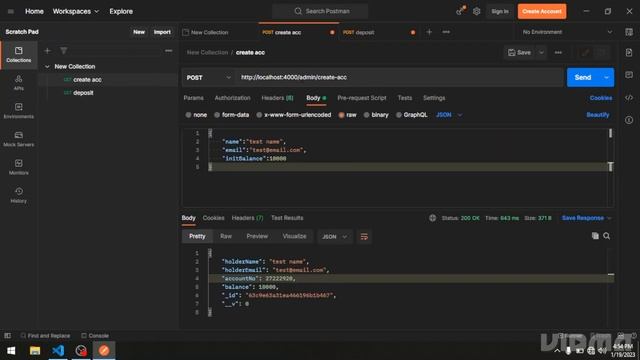Switch to the Tests tab
This screenshot has width=640, height=360.
[404, 98]
